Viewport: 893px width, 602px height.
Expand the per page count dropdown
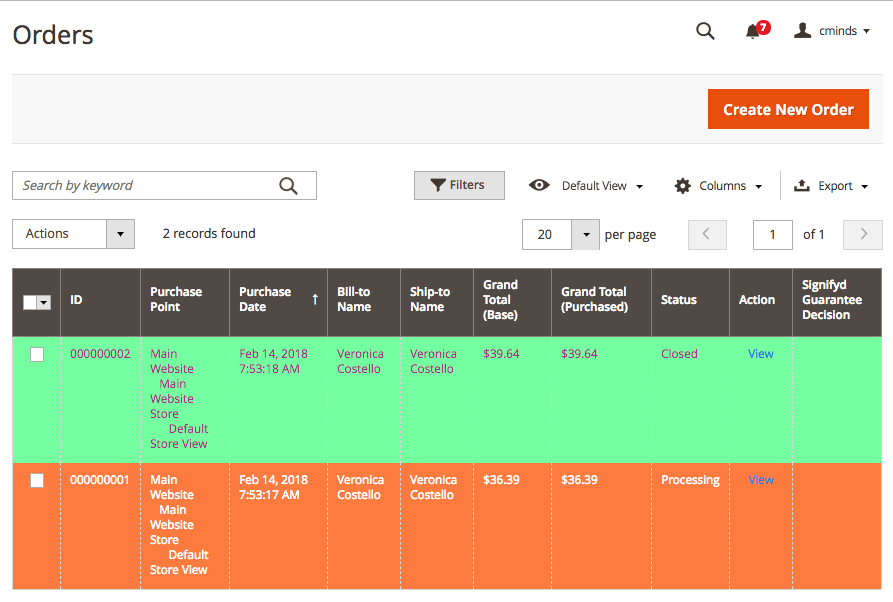[585, 235]
